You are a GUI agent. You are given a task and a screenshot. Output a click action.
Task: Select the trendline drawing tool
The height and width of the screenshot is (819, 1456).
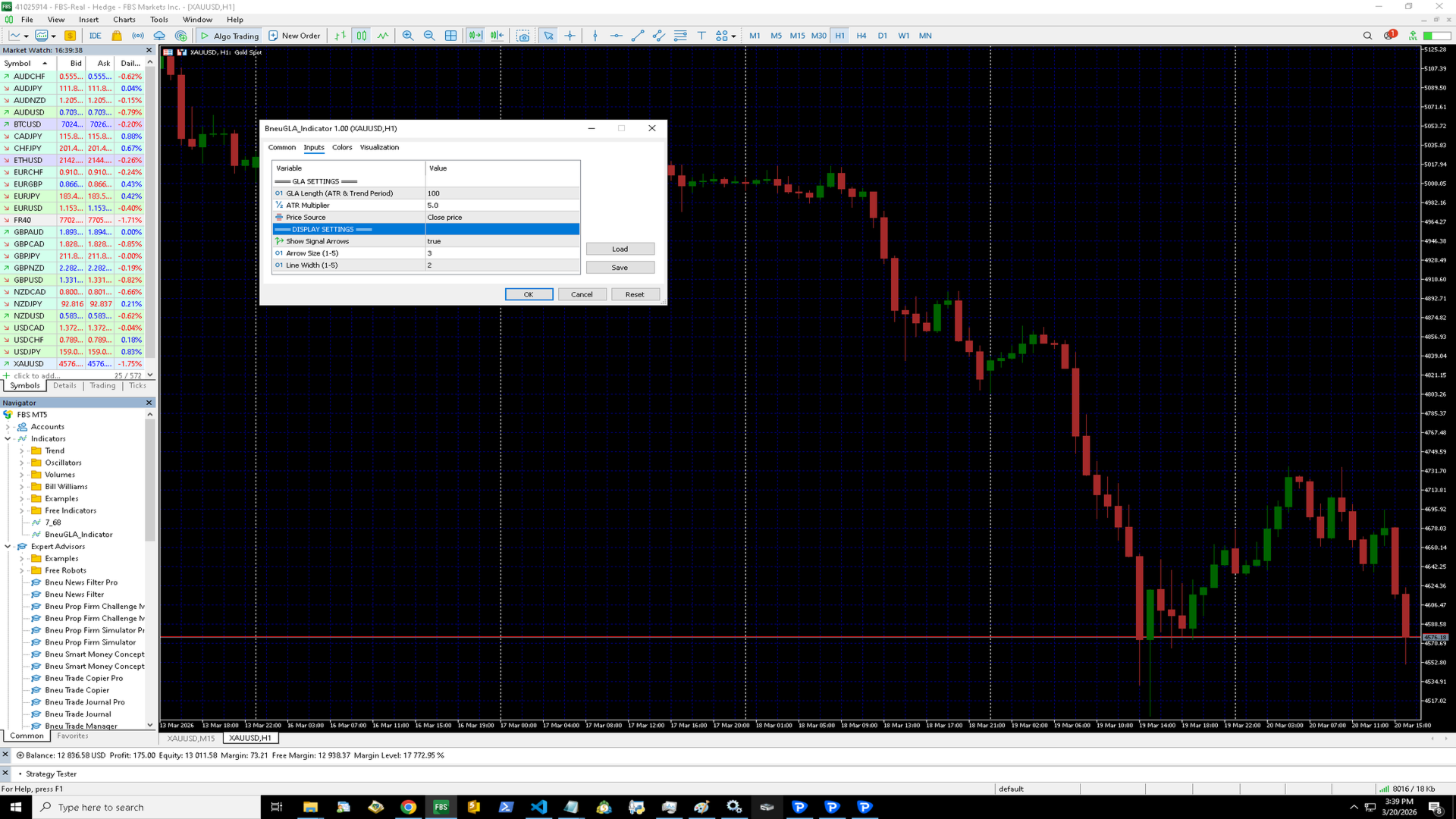638,36
